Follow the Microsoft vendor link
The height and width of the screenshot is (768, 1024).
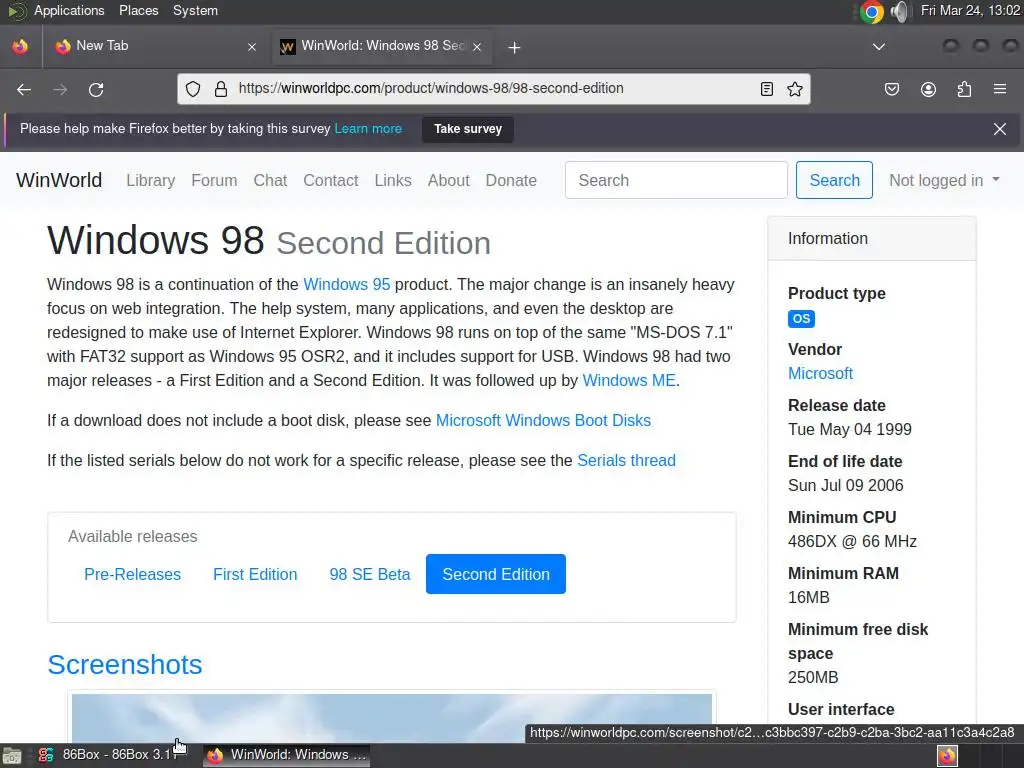click(x=820, y=374)
